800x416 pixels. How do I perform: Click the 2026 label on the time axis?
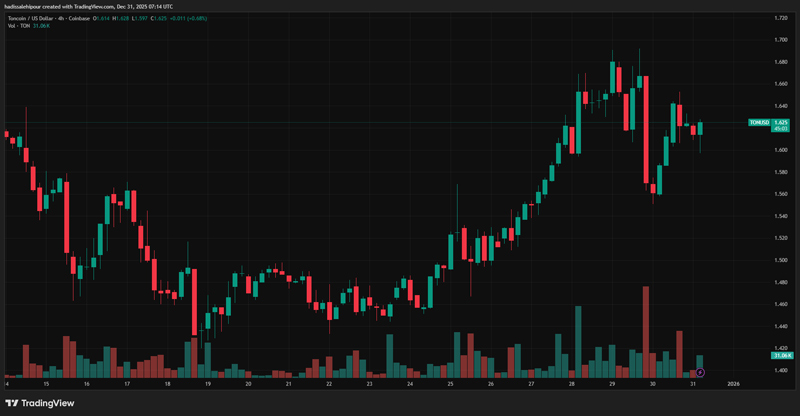click(x=733, y=383)
